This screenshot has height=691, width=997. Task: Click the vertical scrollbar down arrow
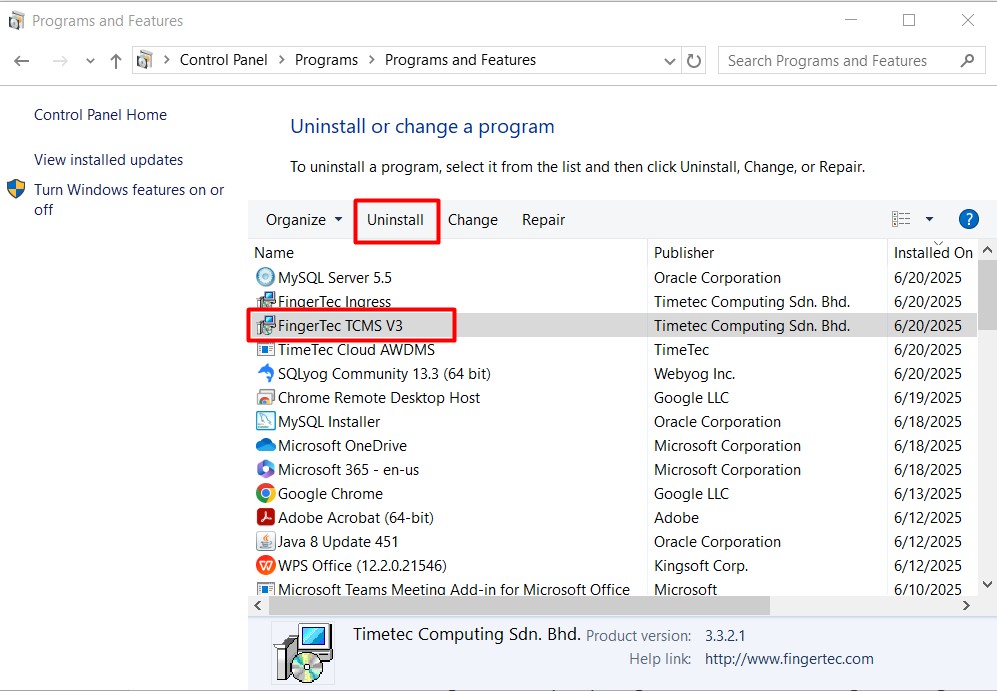point(987,584)
